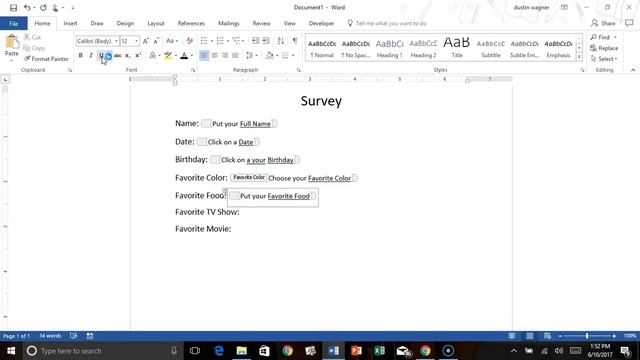Decrease paragraph indent
The width and height of the screenshot is (640, 360).
256,41
